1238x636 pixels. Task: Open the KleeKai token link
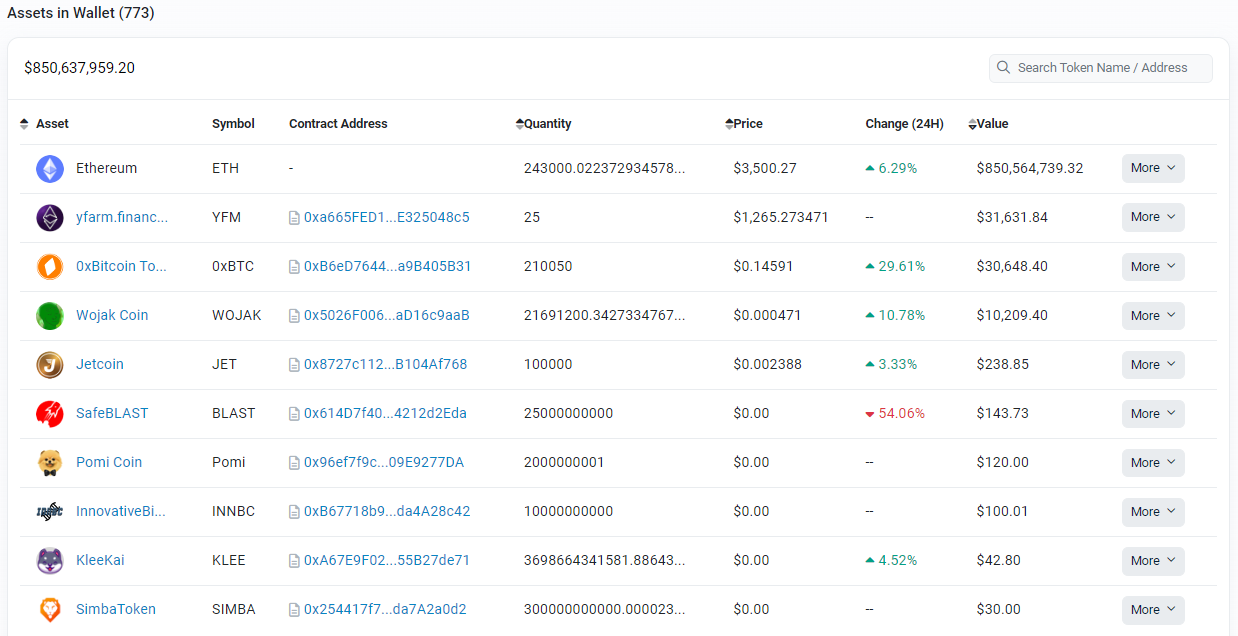(100, 560)
